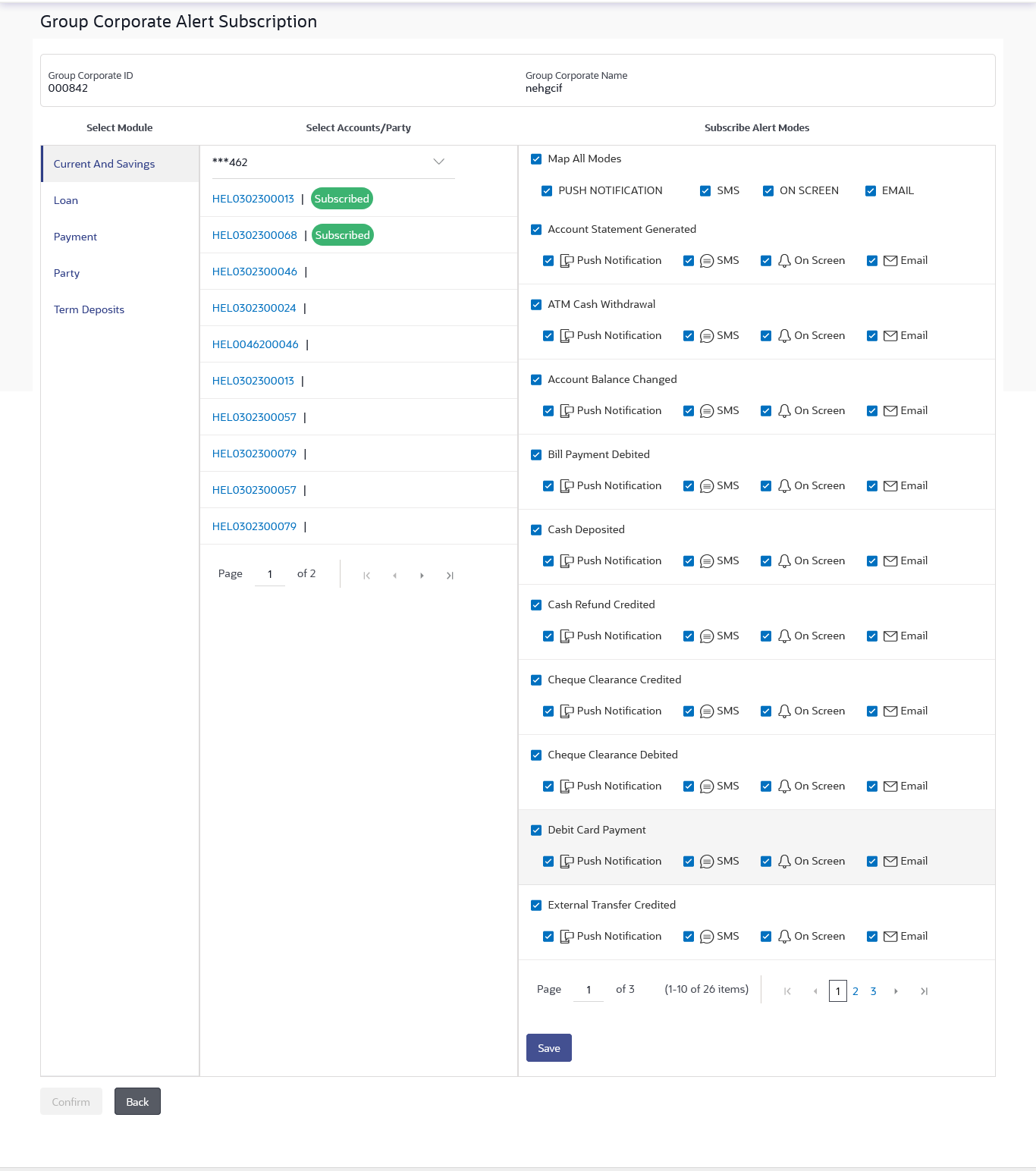Image resolution: width=1036 pixels, height=1171 pixels.
Task: Uncheck the Map All Modes checkbox
Action: 536,159
